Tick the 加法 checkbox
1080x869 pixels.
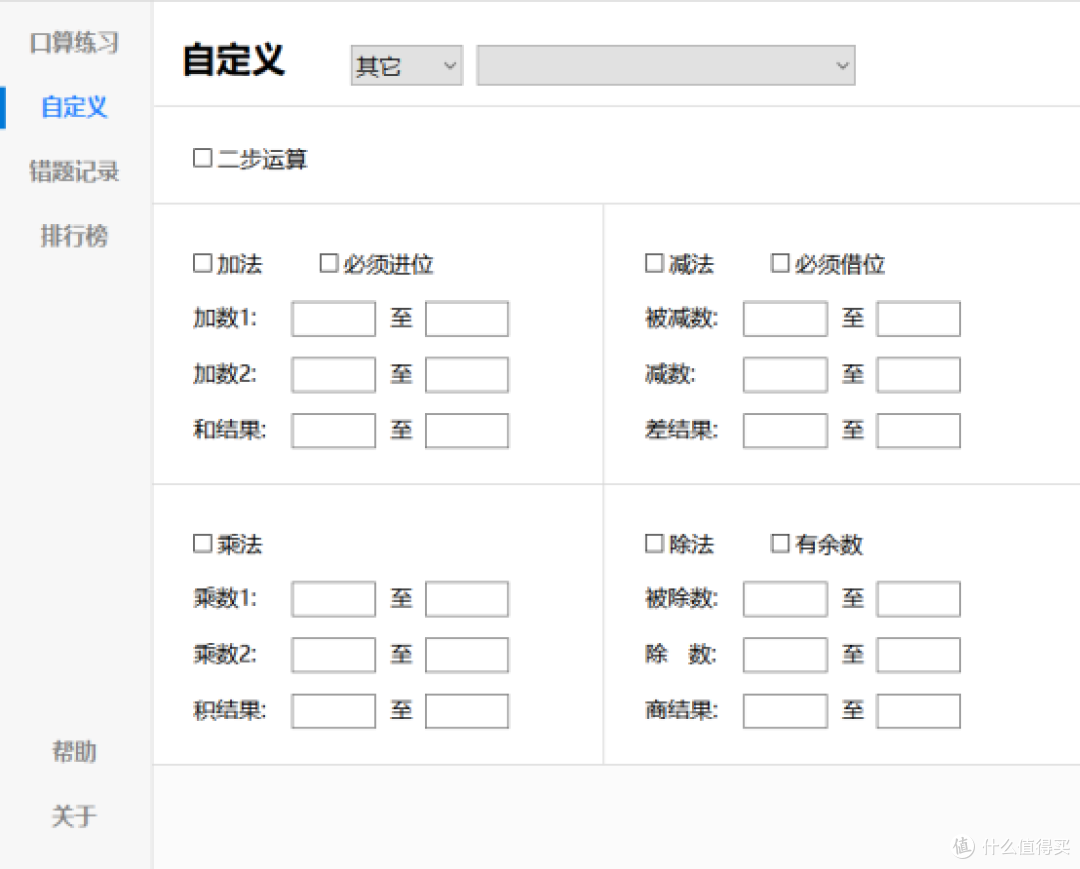202,263
